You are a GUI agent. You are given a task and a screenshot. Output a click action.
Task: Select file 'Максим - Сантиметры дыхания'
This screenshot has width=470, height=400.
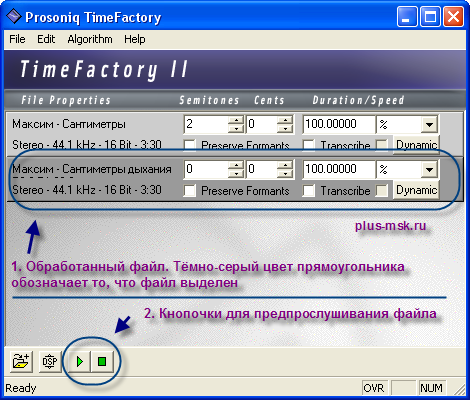[x=92, y=169]
